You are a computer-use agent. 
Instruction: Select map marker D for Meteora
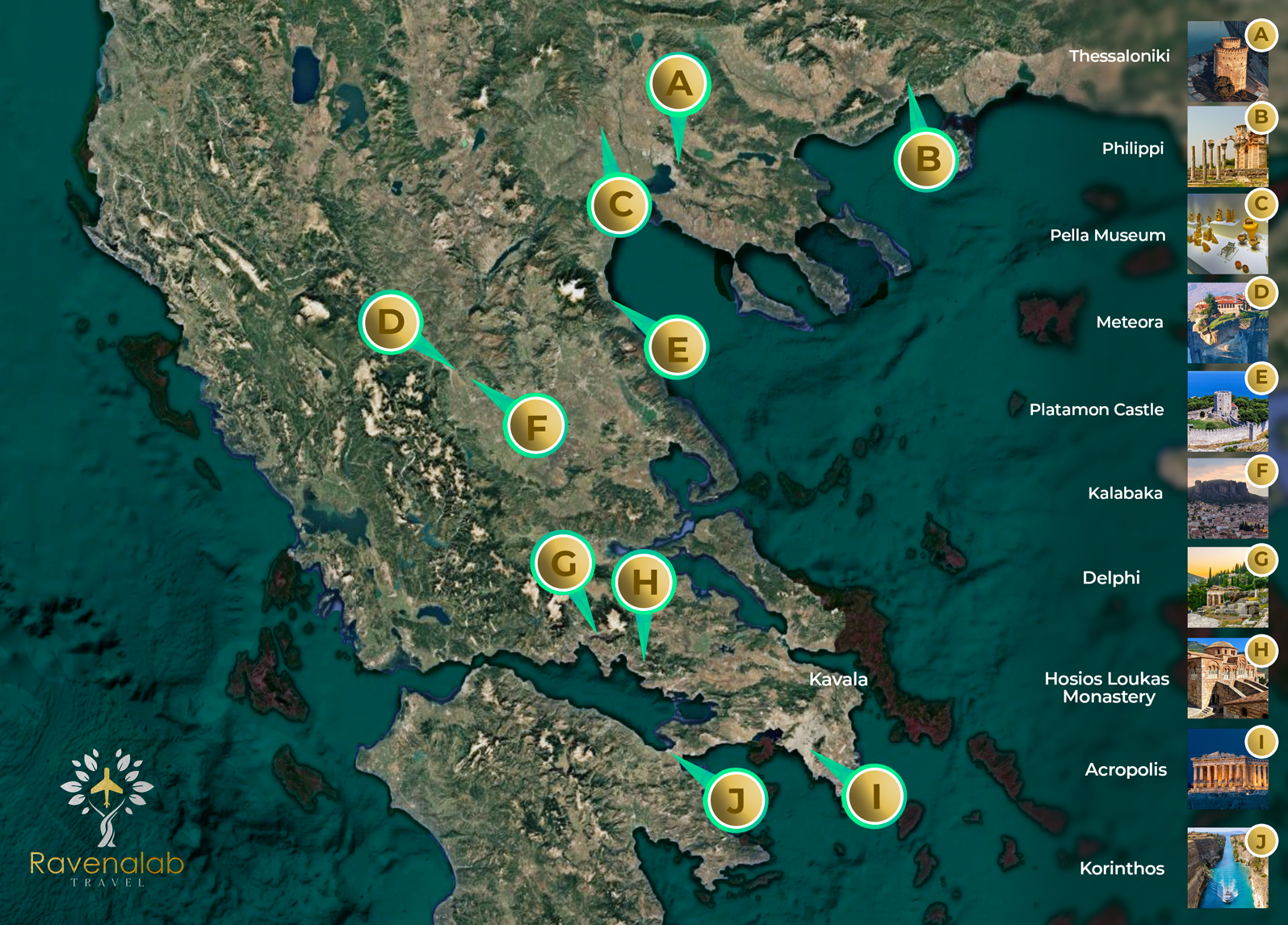coord(391,323)
